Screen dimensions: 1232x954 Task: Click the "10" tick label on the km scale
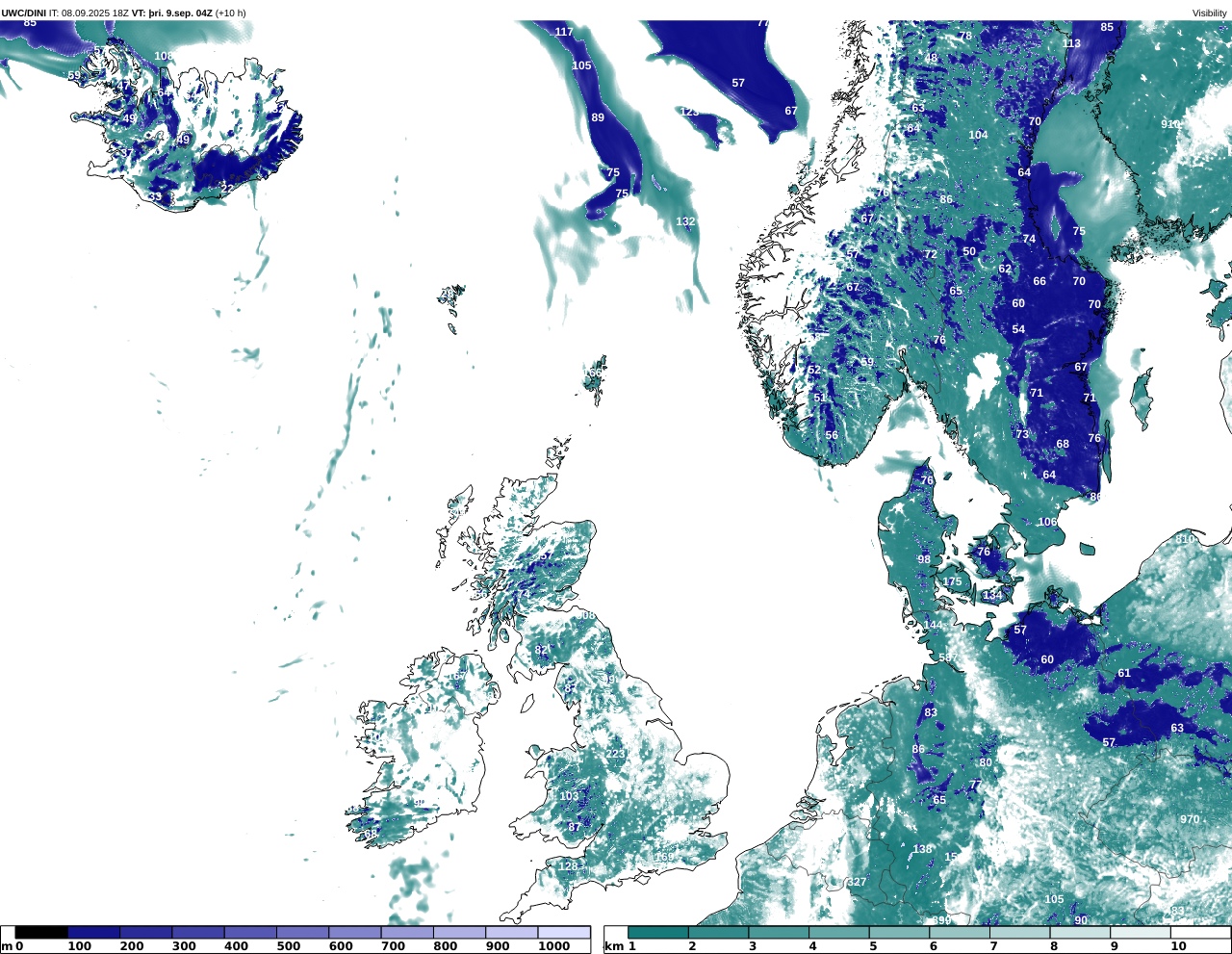pyautogui.click(x=1178, y=946)
